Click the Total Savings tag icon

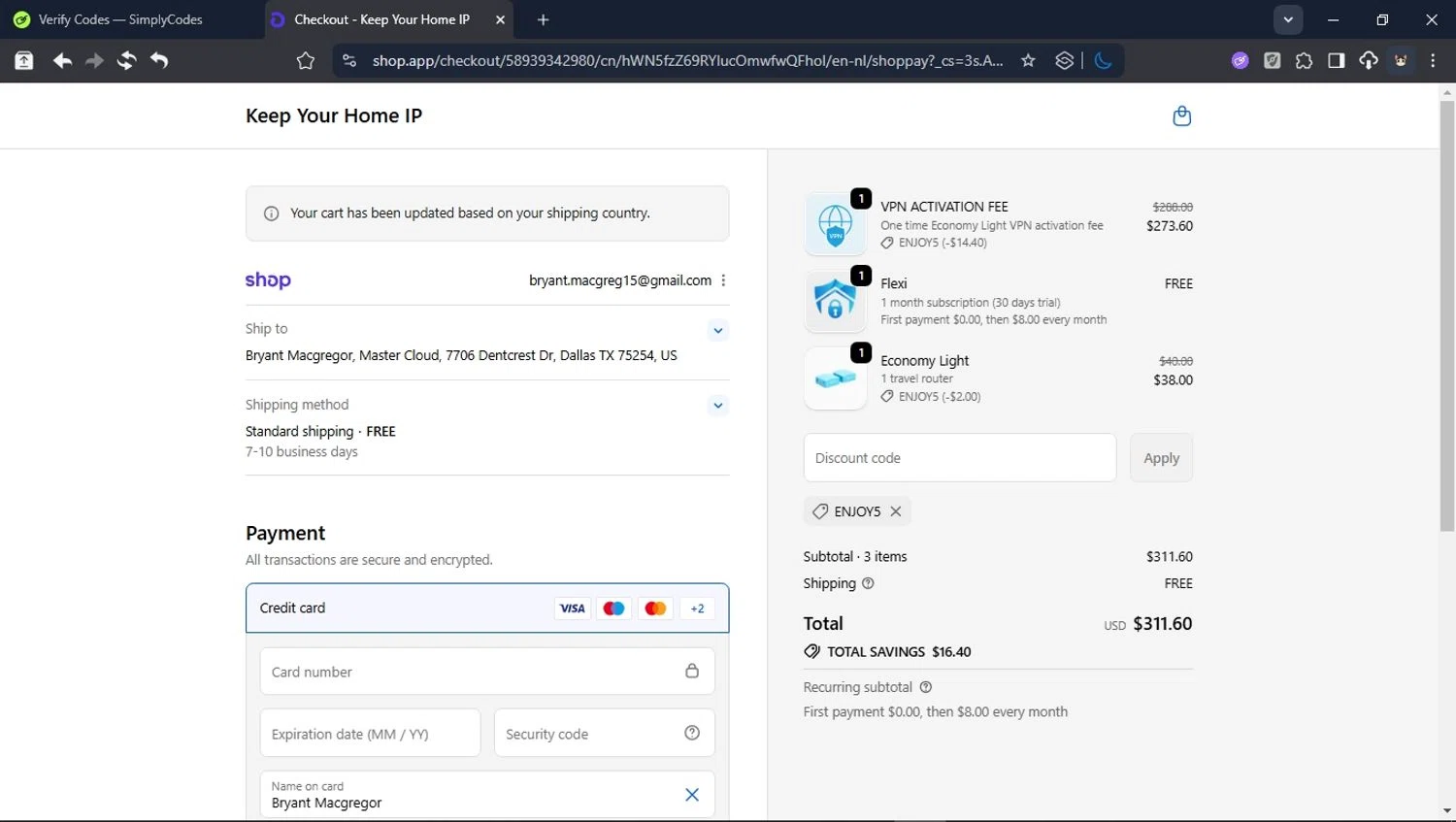[x=812, y=652]
